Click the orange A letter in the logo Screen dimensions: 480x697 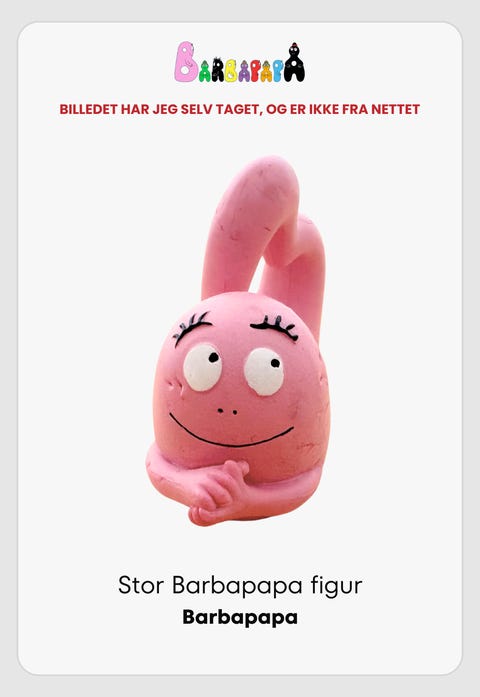click(x=267, y=71)
